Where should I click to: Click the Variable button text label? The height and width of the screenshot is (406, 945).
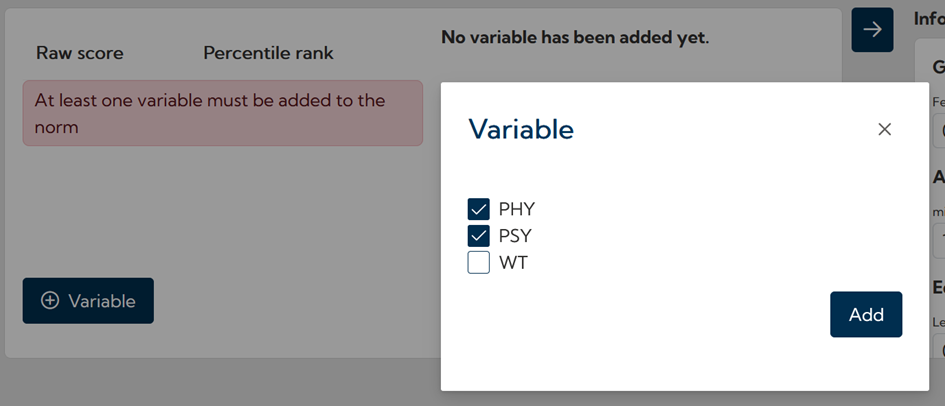coord(102,301)
